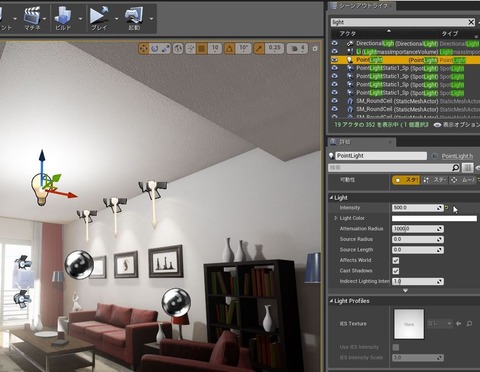Use selected asset arrow for IES Texture
This screenshot has width=480, height=372.
(x=459, y=324)
